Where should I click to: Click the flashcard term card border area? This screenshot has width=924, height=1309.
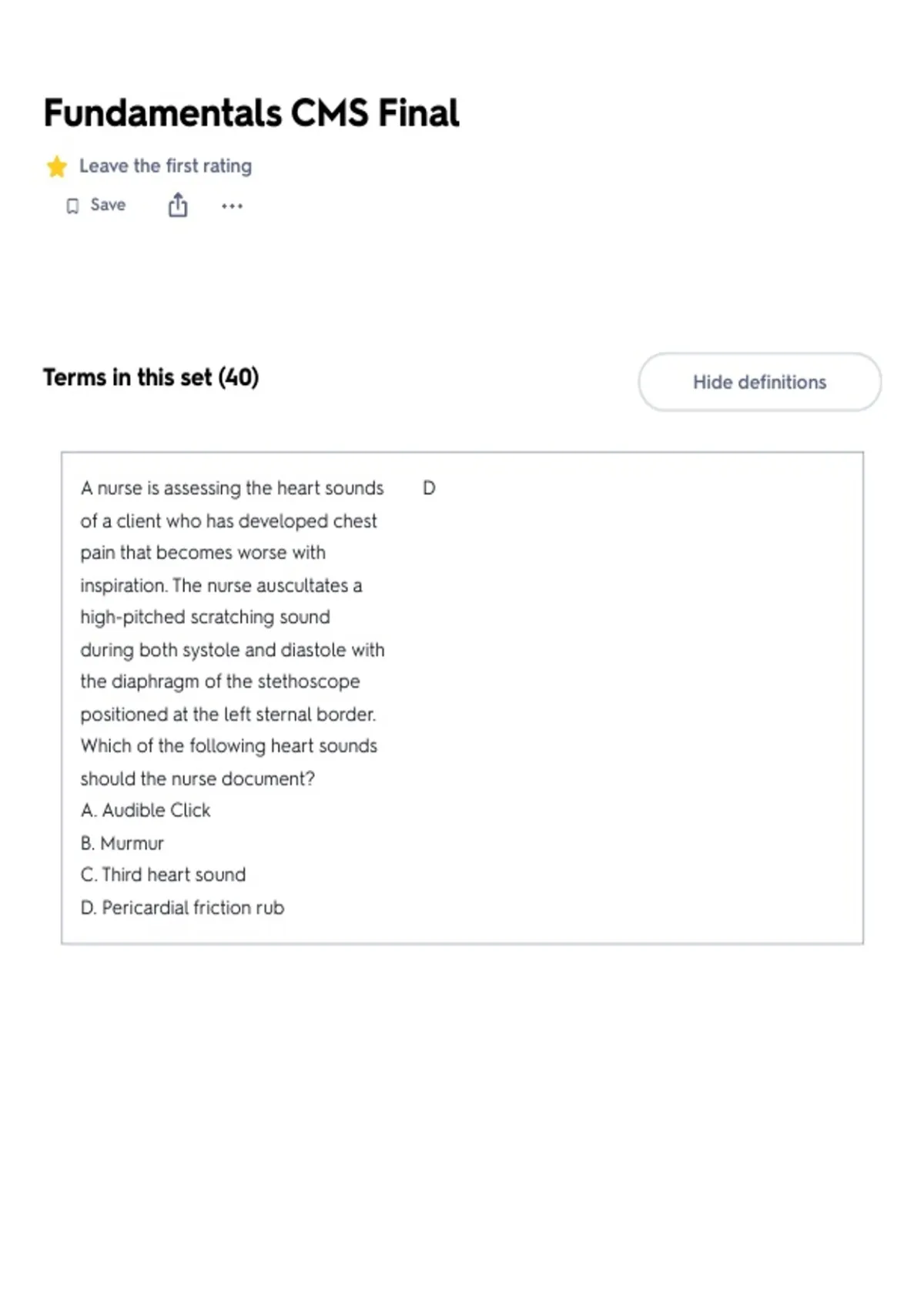point(462,698)
